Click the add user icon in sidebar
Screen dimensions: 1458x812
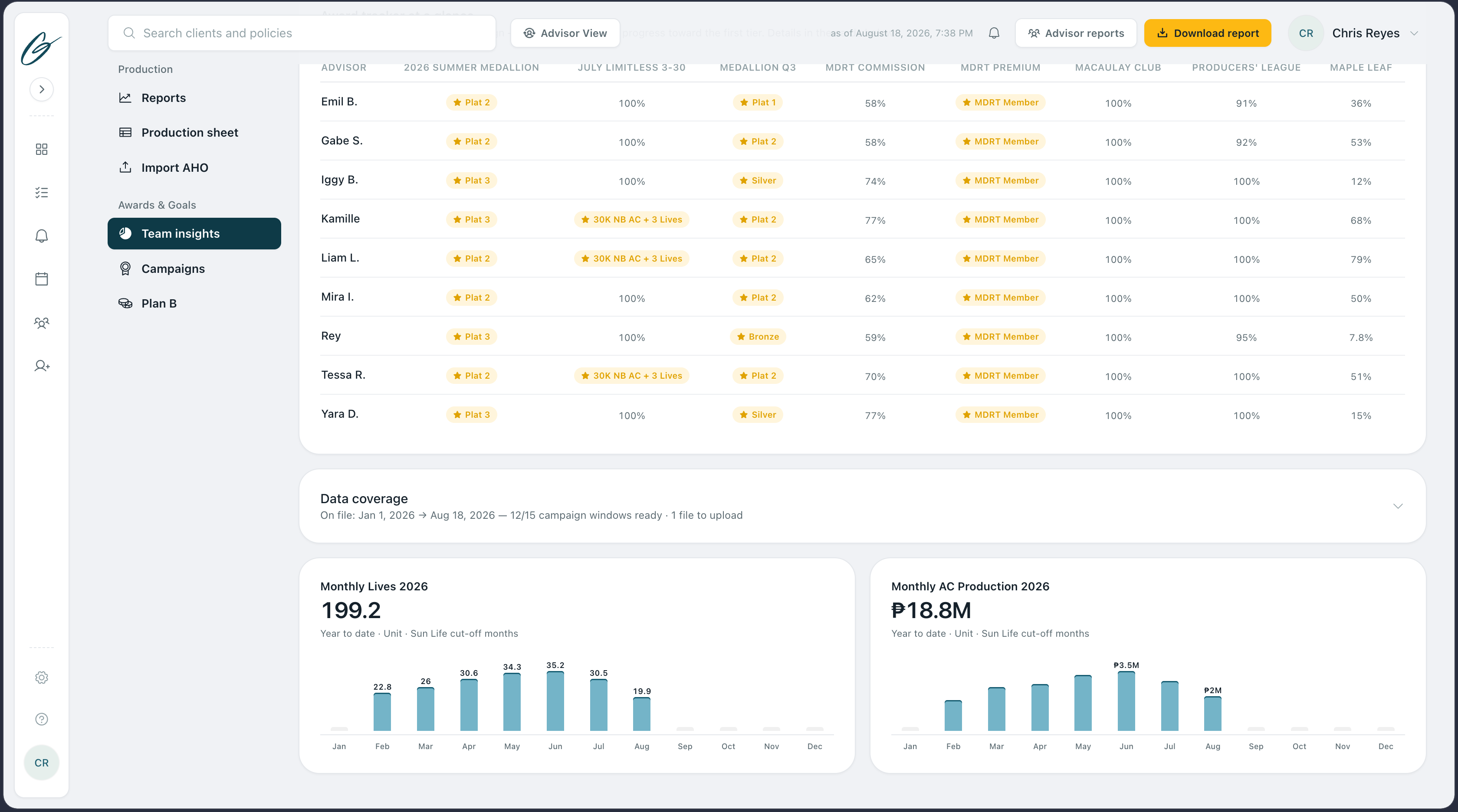41,366
